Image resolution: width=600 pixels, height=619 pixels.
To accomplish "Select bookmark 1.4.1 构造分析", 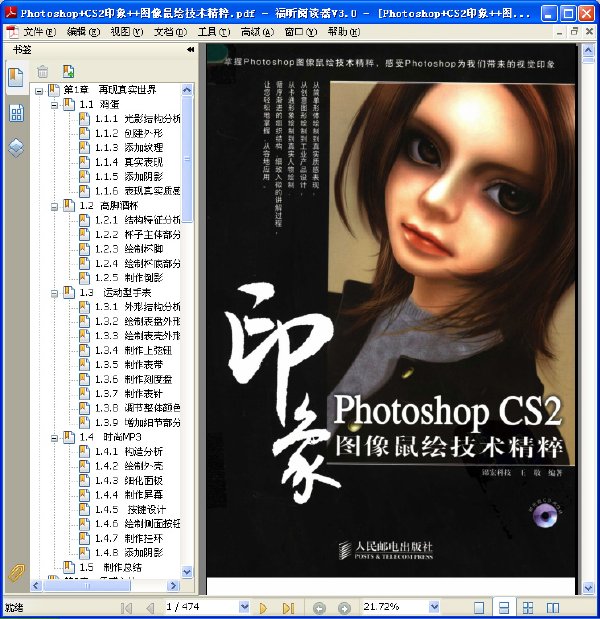I will pos(129,452).
